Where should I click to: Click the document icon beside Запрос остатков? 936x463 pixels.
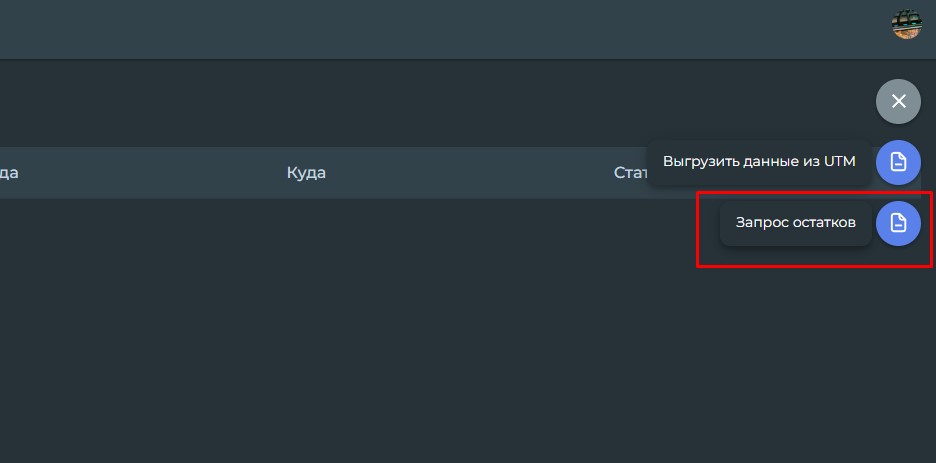point(898,223)
